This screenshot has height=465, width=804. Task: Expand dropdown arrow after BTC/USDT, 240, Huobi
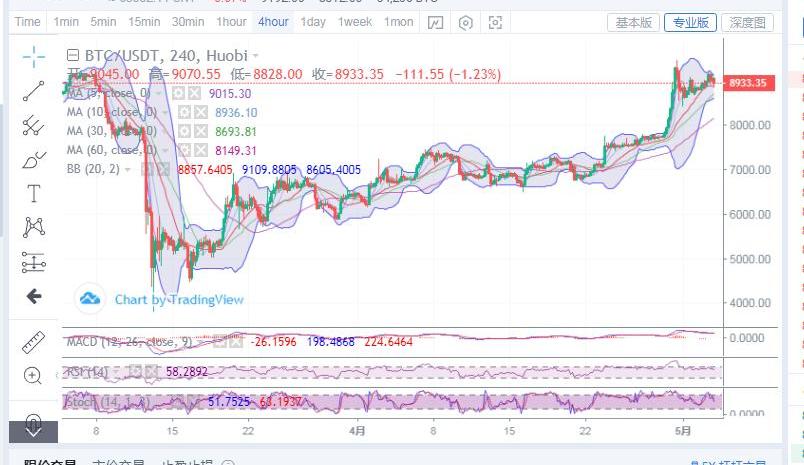point(255,55)
